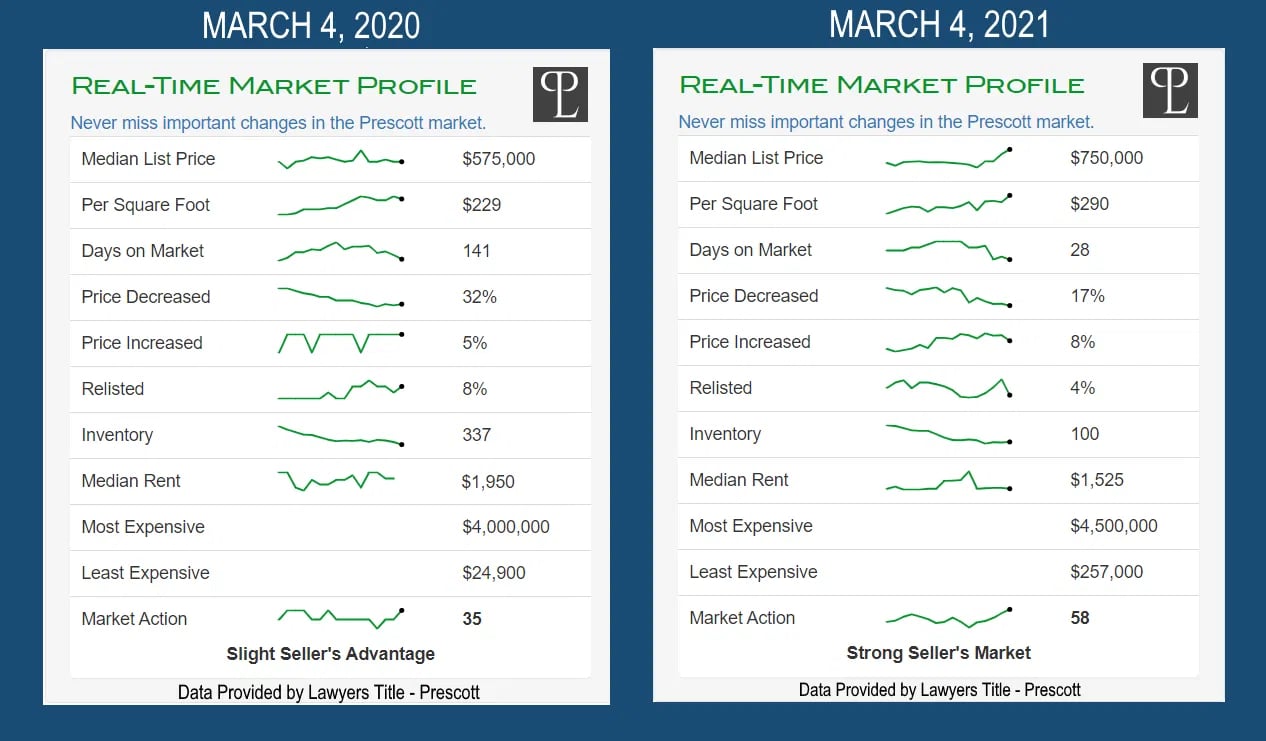The width and height of the screenshot is (1266, 741).
Task: Click the PL logo in the 2020 panel
Action: 560,95
